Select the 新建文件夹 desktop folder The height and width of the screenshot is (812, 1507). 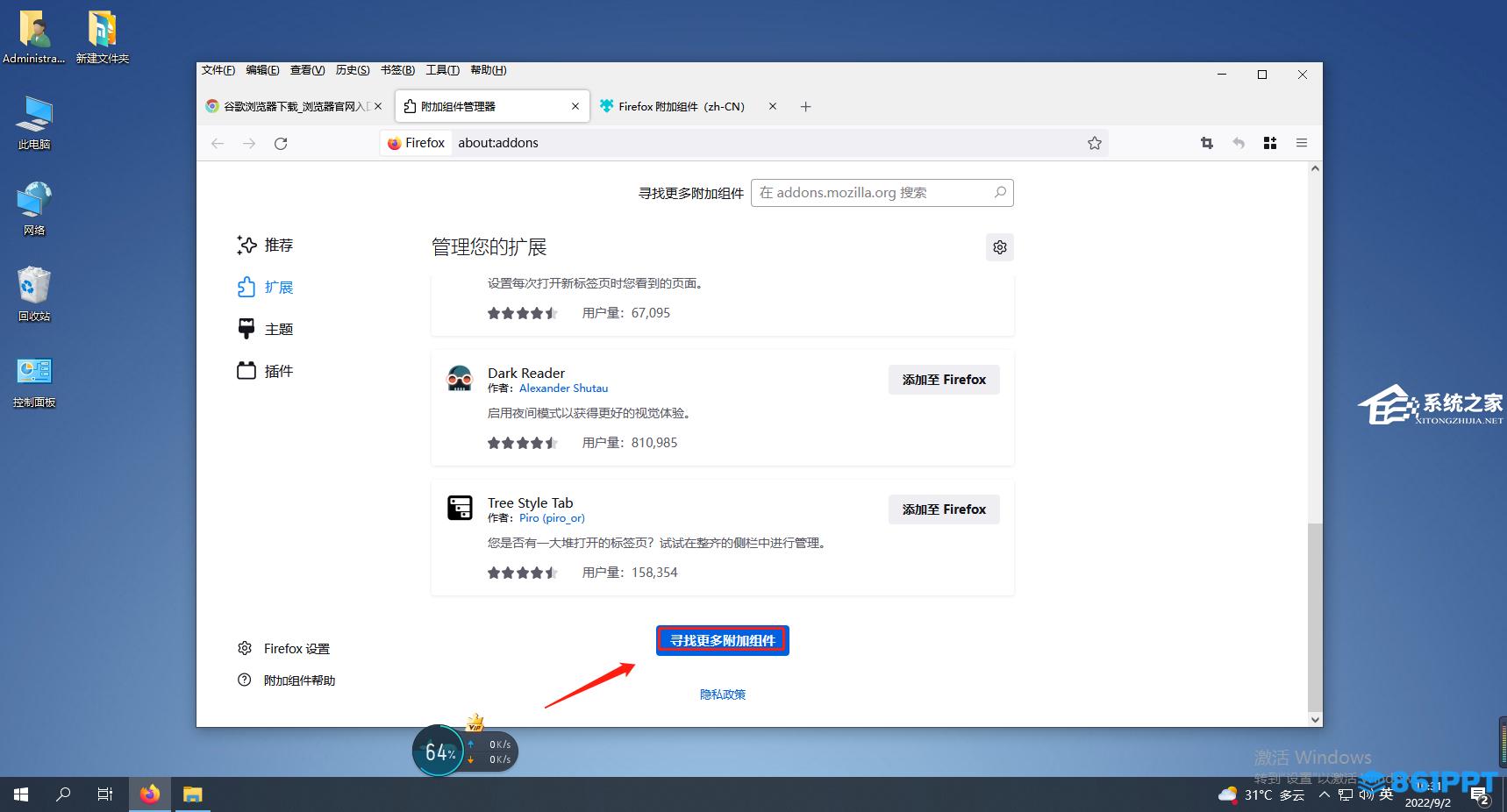coord(103,37)
